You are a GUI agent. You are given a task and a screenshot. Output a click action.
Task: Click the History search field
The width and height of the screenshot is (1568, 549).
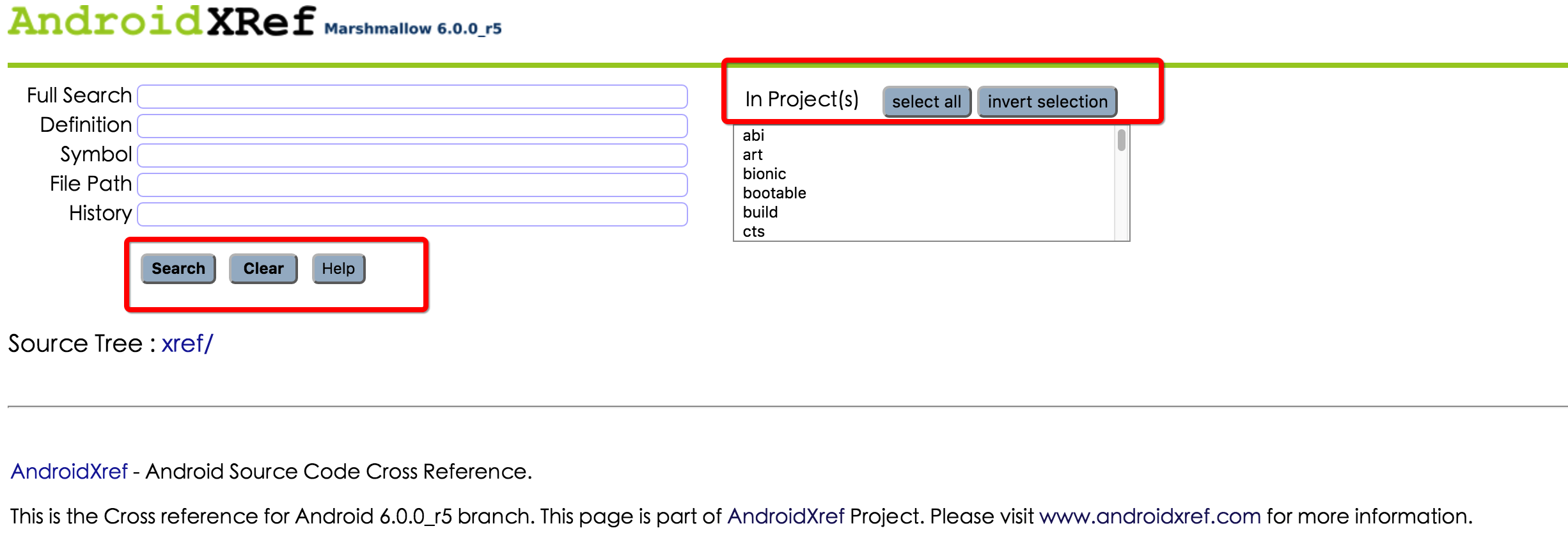[412, 214]
